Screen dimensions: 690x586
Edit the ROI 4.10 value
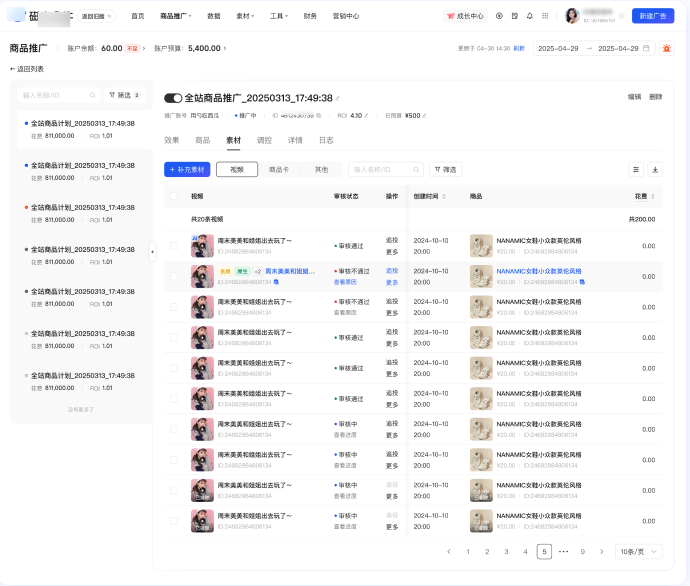pyautogui.click(x=366, y=116)
